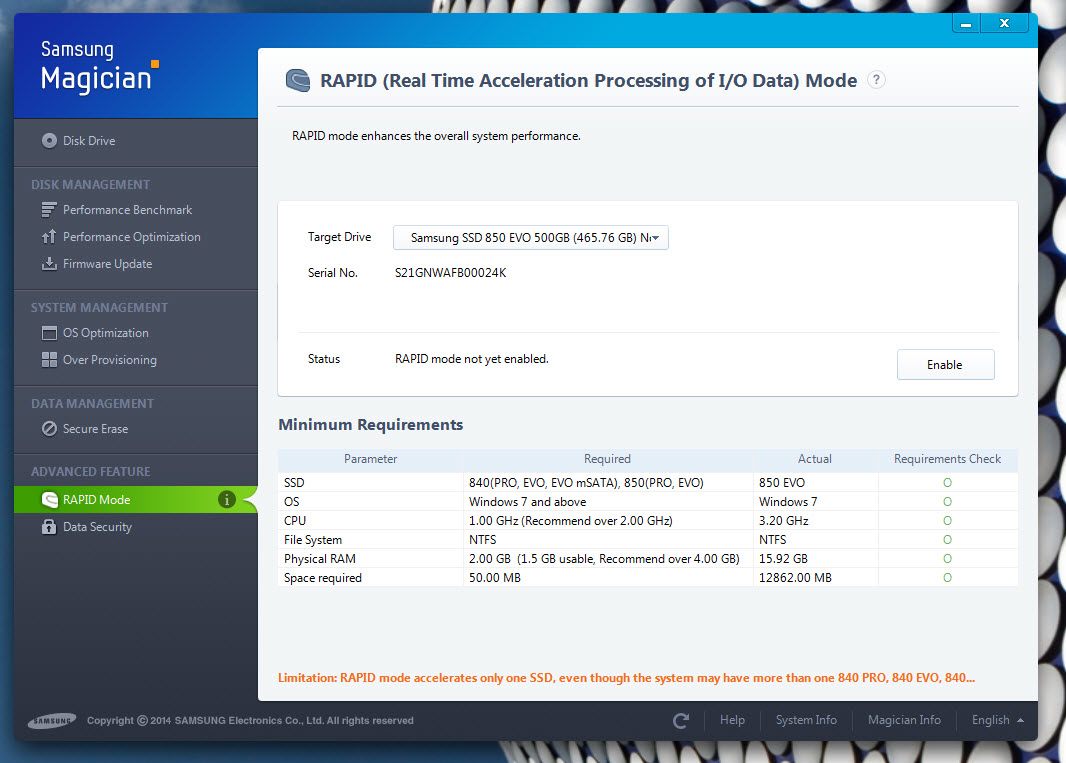Open the Disk Drive page
This screenshot has width=1066, height=763.
tap(89, 141)
